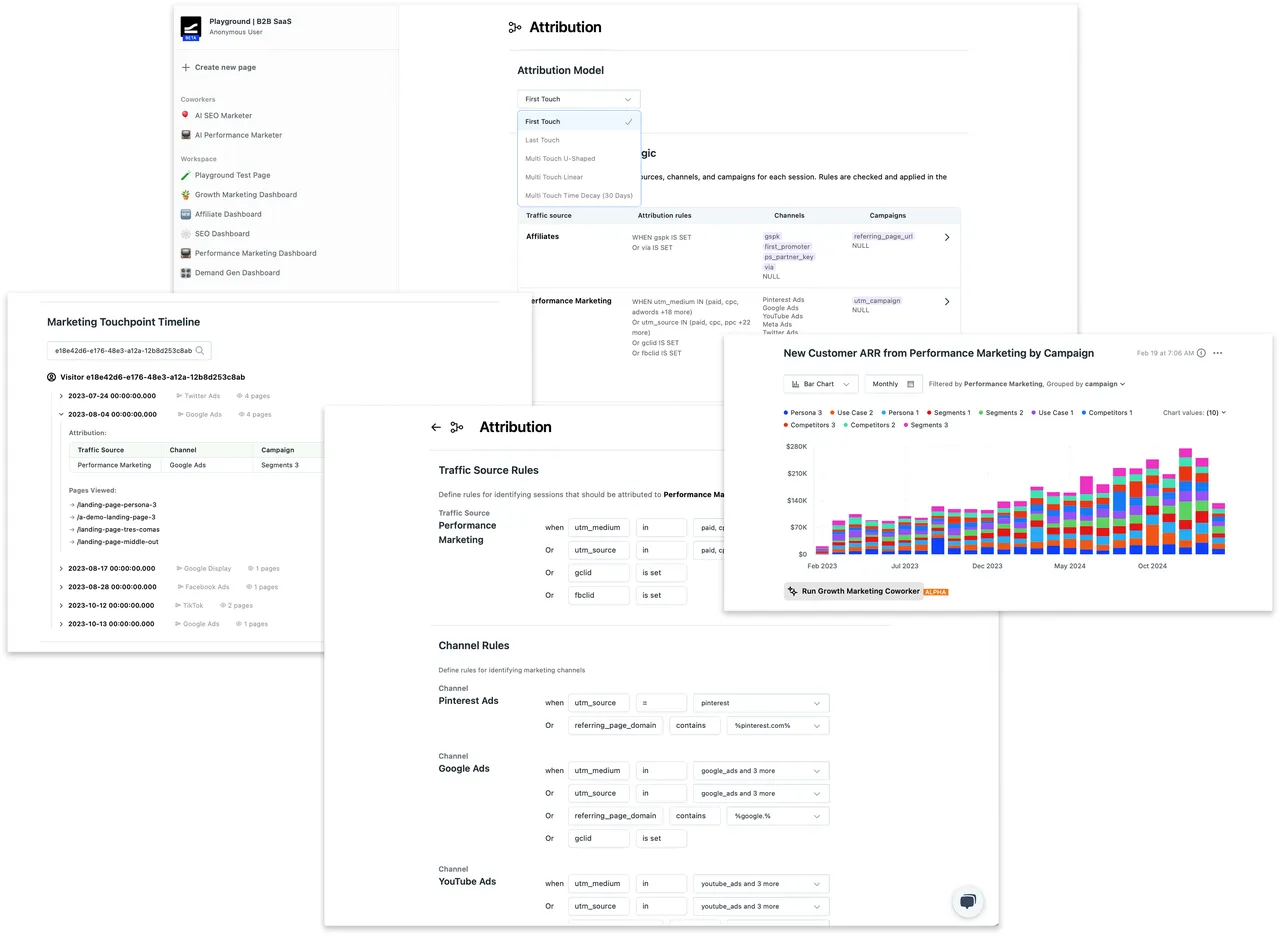Open AI SEO Marketer coworker icon
1280x936 pixels.
tap(186, 115)
